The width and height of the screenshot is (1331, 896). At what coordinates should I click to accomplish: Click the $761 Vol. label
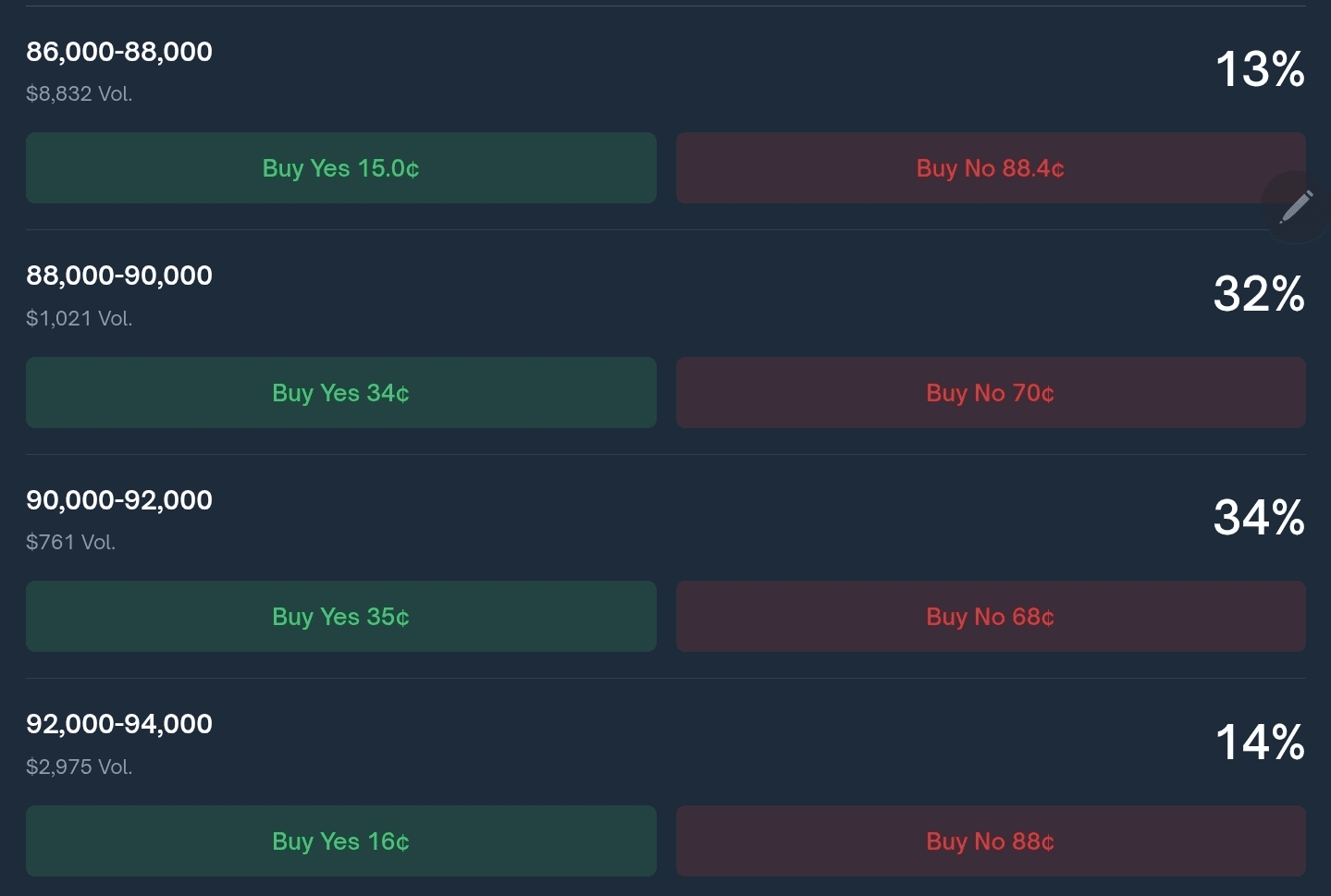click(71, 543)
